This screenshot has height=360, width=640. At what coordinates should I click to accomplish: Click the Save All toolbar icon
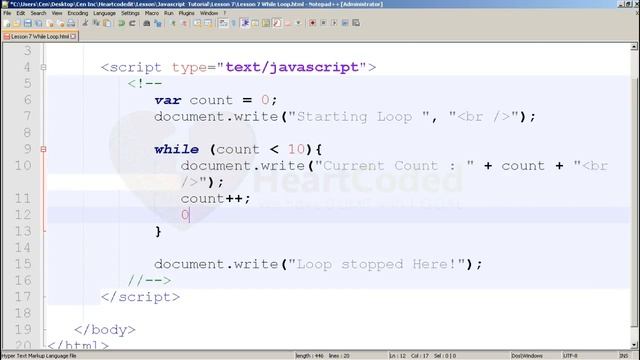click(38, 23)
